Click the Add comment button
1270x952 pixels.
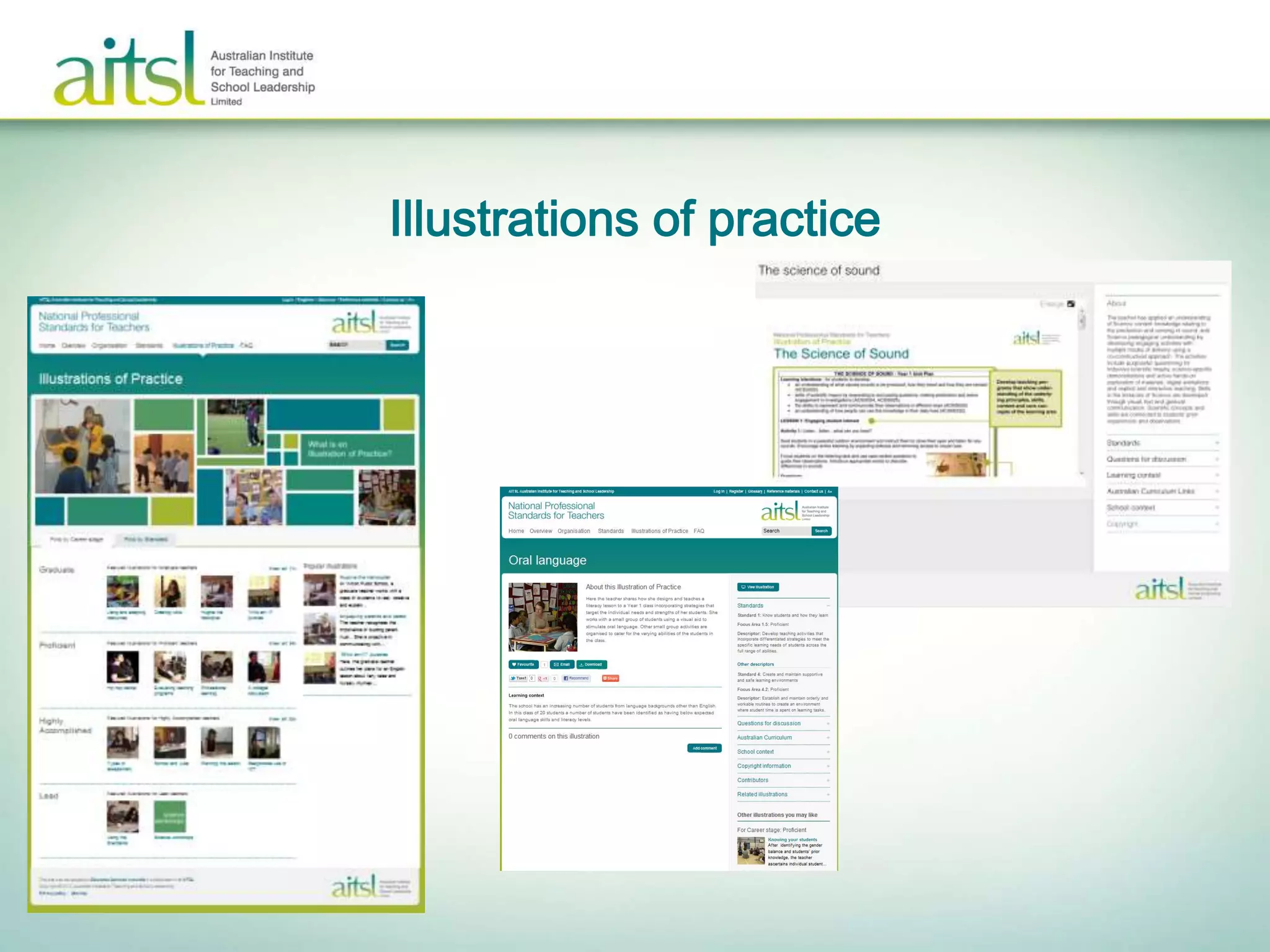pos(704,748)
